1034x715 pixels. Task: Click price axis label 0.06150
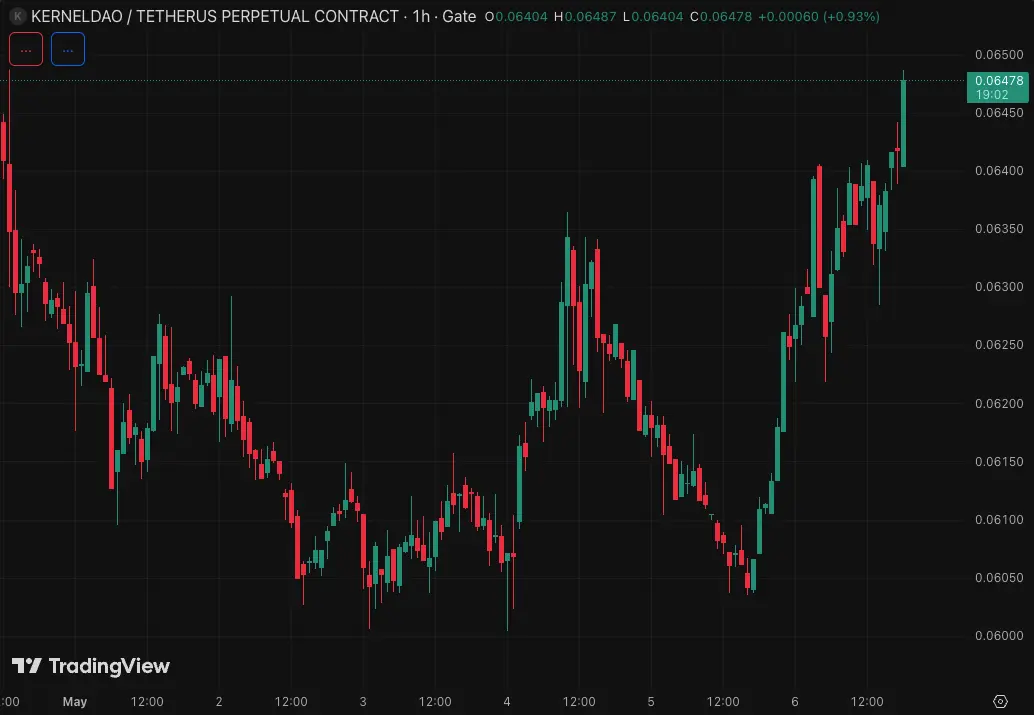click(x=999, y=462)
